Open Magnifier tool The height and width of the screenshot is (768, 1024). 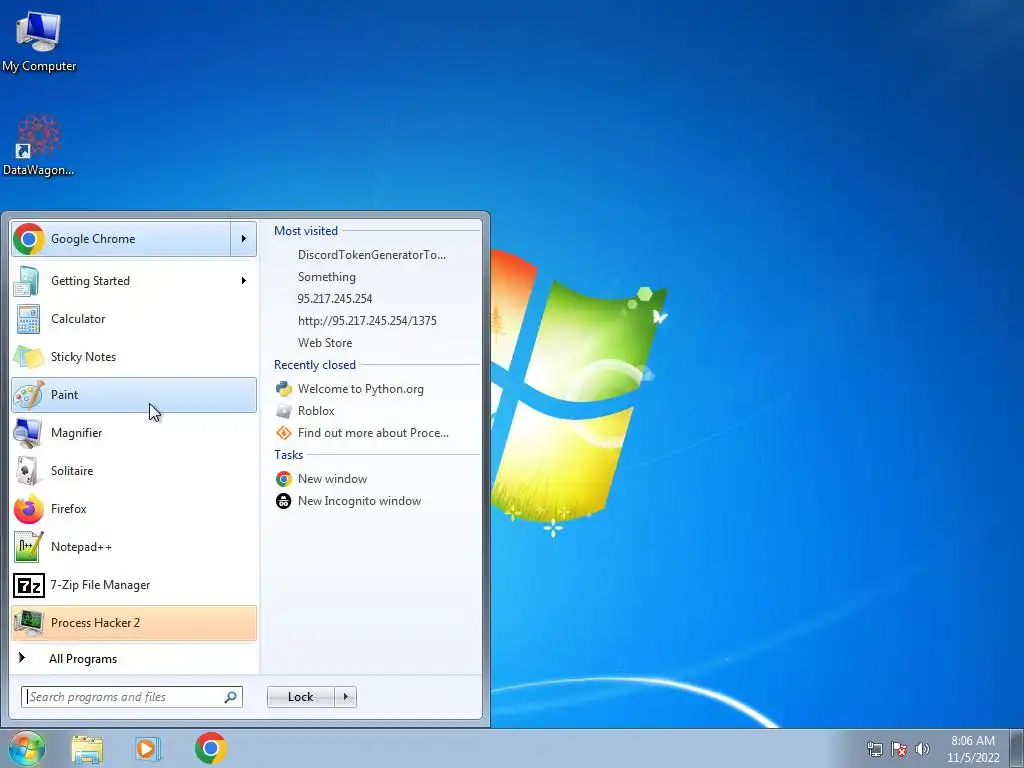click(x=134, y=432)
